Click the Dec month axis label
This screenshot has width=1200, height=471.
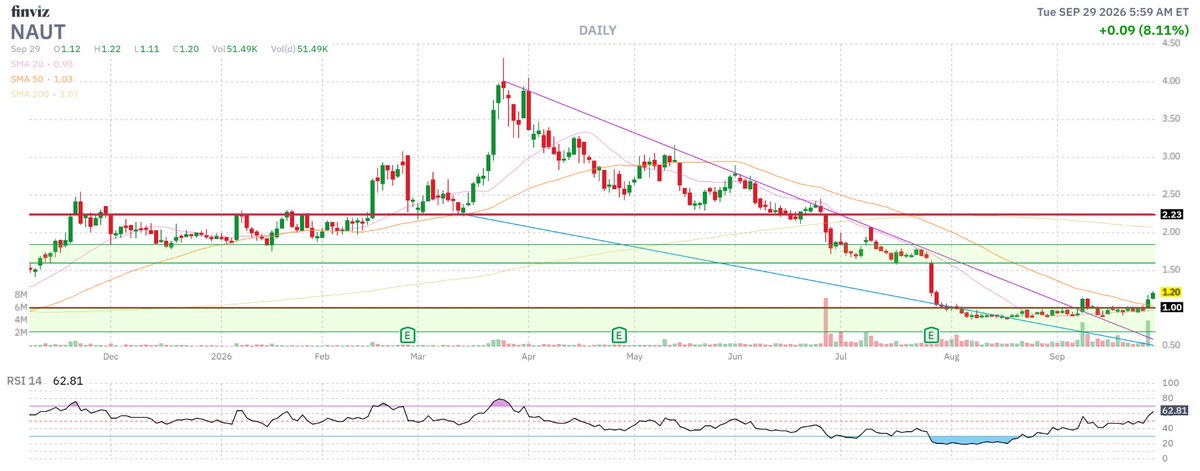111,355
